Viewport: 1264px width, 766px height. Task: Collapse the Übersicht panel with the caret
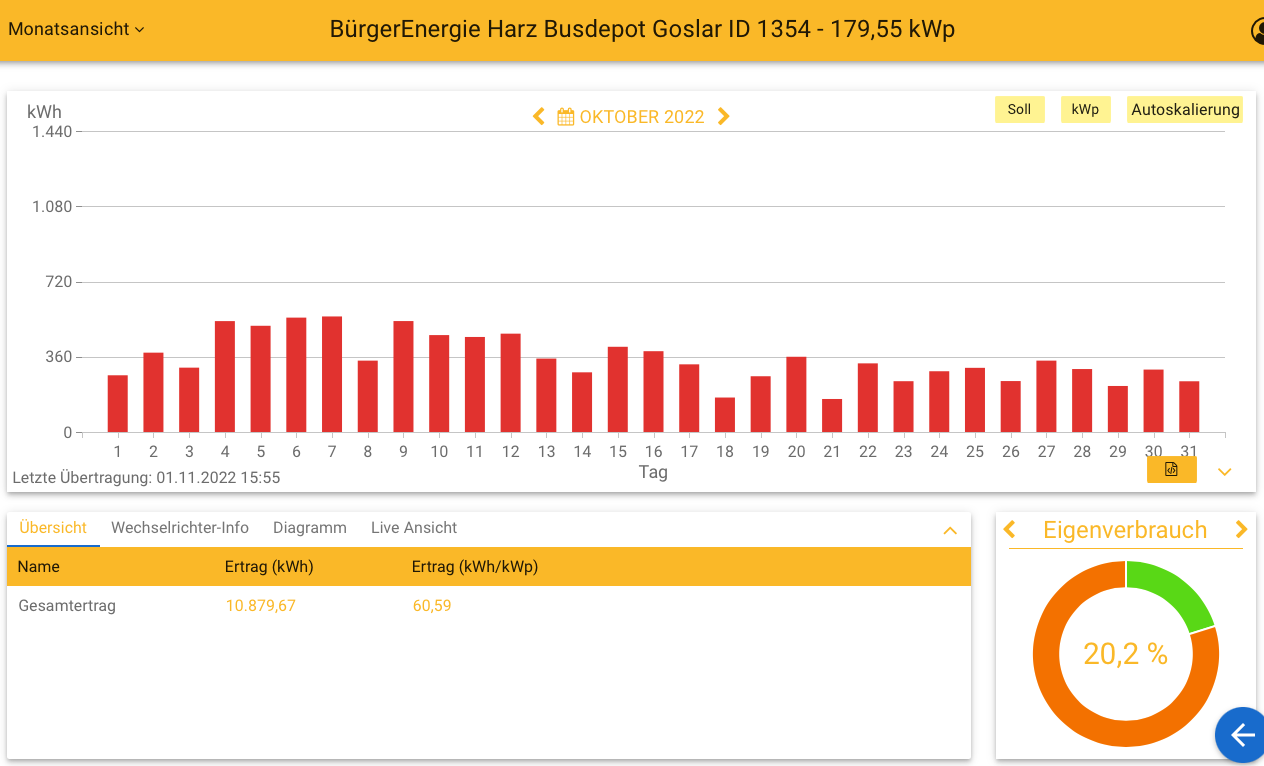tap(950, 531)
